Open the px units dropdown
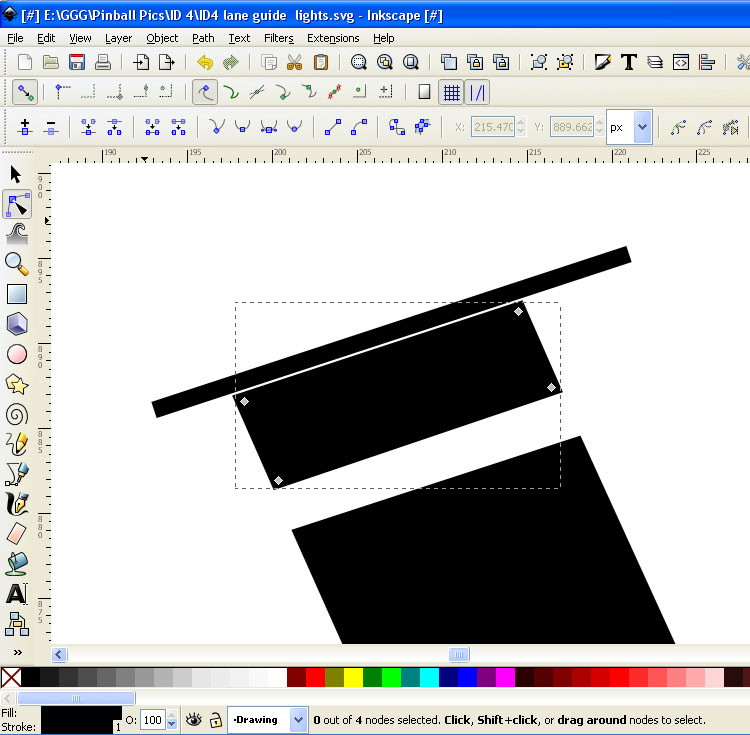 tap(642, 128)
